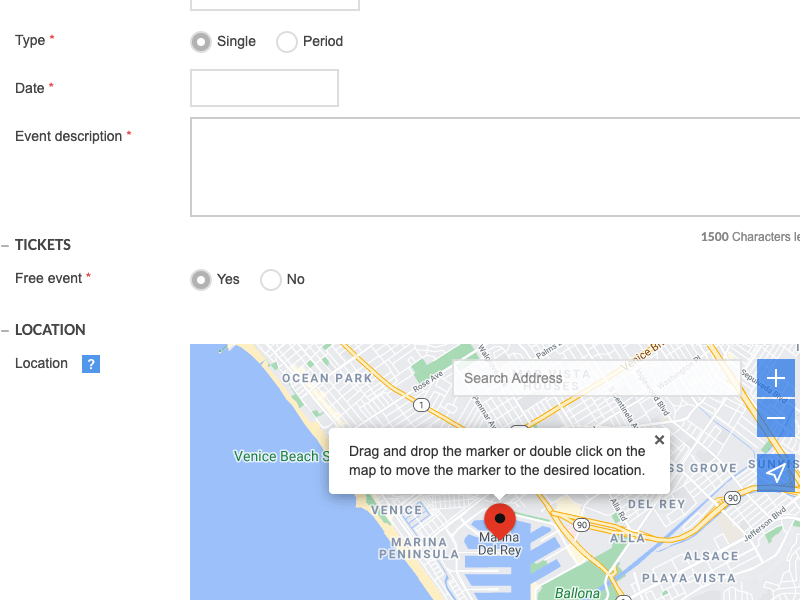Click the Date input field
Image resolution: width=800 pixels, height=600 pixels.
click(264, 88)
